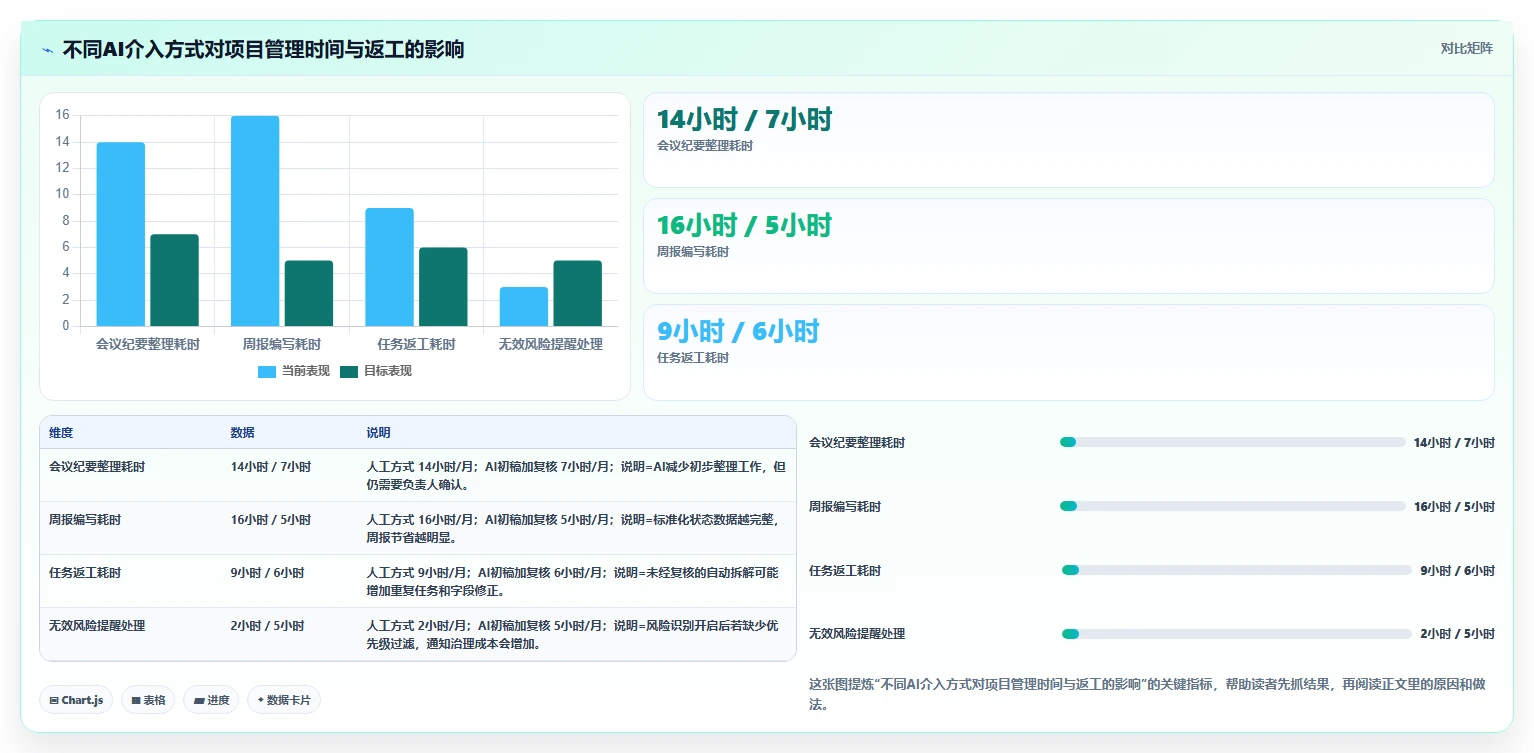Click table cell 任务返工耗时 in 维度 column
This screenshot has width=1534, height=753.
[85, 573]
